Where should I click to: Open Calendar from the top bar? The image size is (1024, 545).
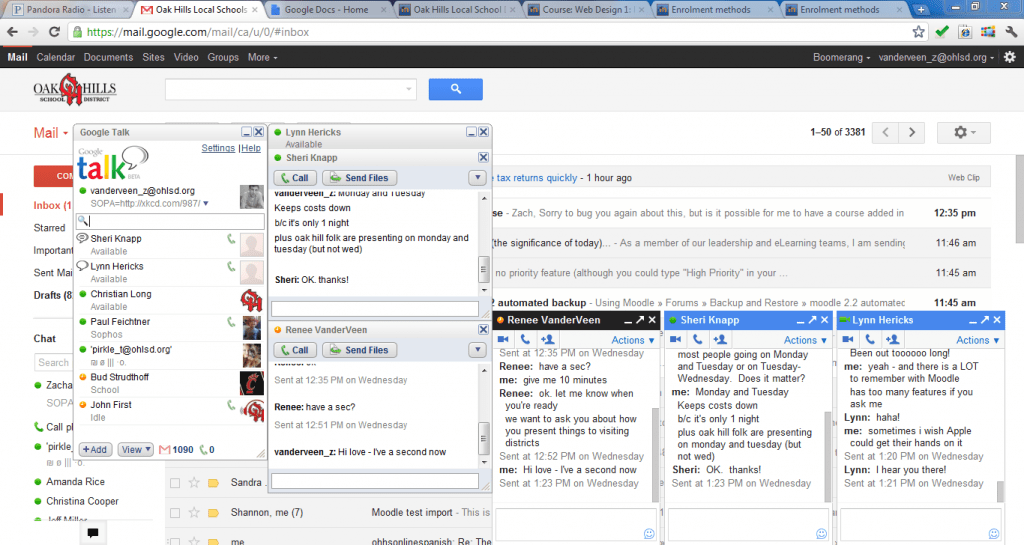pos(56,57)
